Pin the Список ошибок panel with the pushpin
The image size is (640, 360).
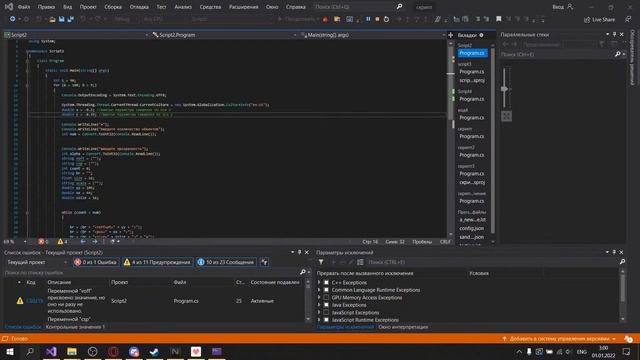point(299,252)
